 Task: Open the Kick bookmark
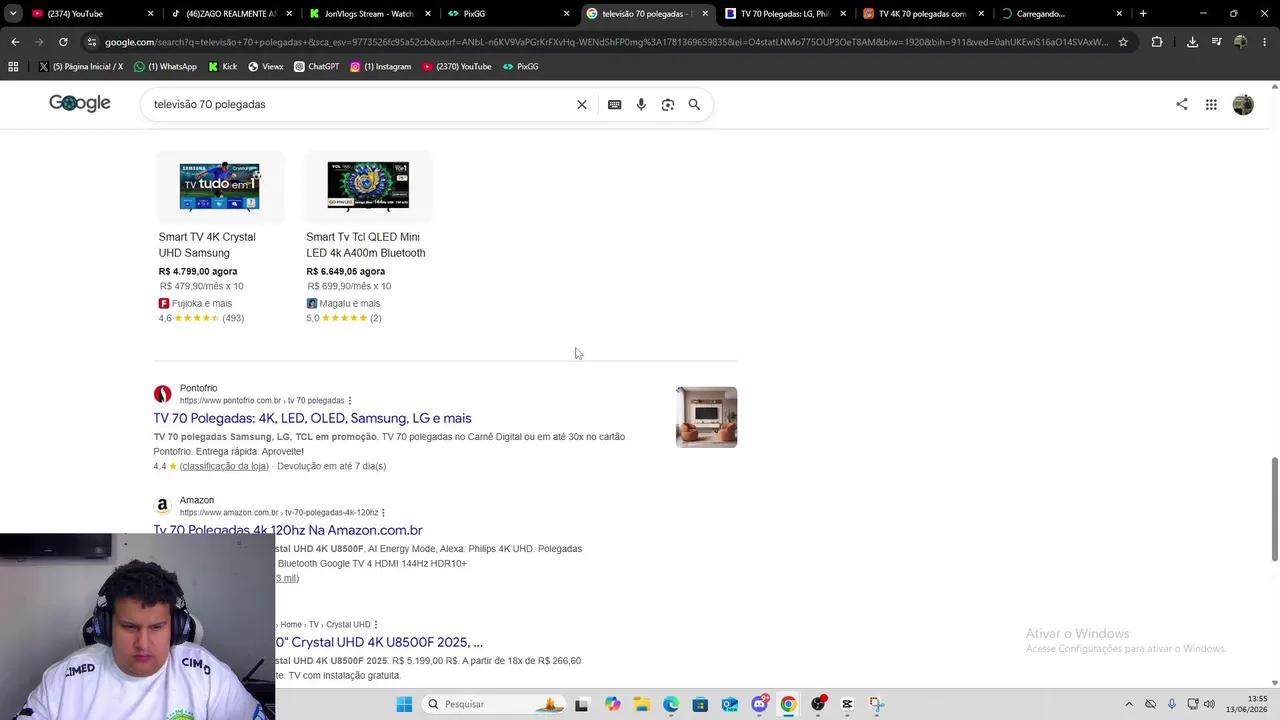click(x=222, y=66)
